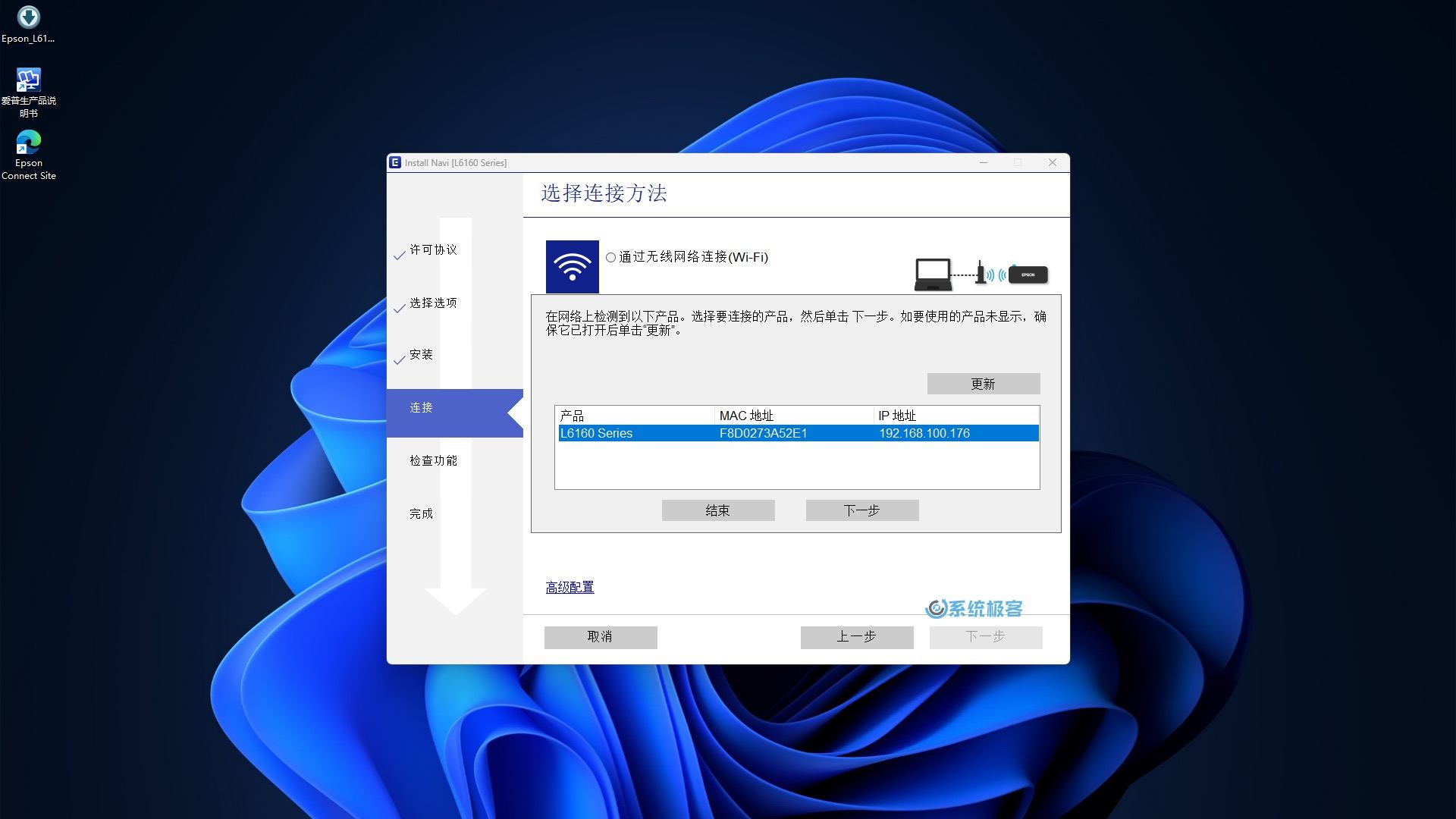Open the 爱普生产品说明书 desktop shortcut
This screenshot has height=819, width=1456.
pos(28,93)
